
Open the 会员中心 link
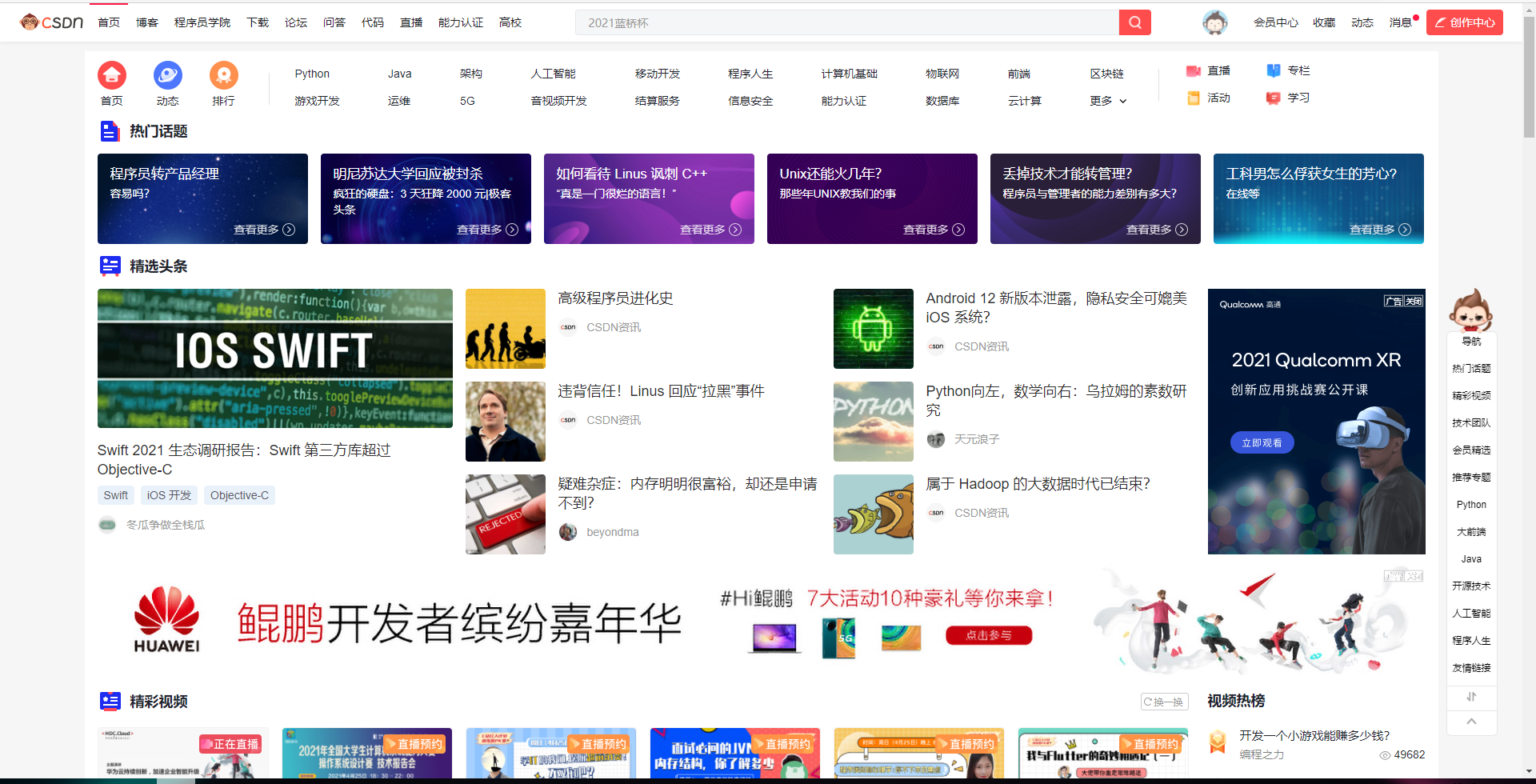pos(1276,22)
